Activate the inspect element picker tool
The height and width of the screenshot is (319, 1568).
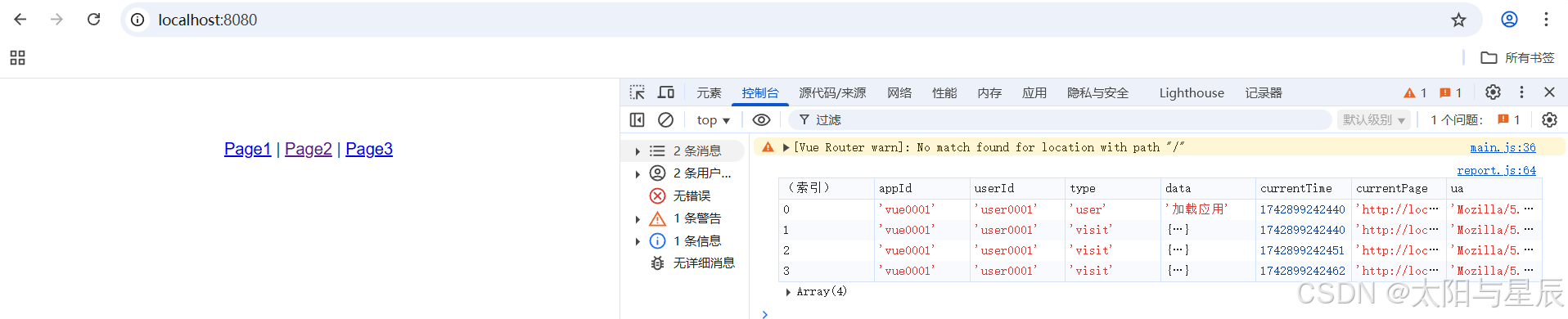point(638,92)
